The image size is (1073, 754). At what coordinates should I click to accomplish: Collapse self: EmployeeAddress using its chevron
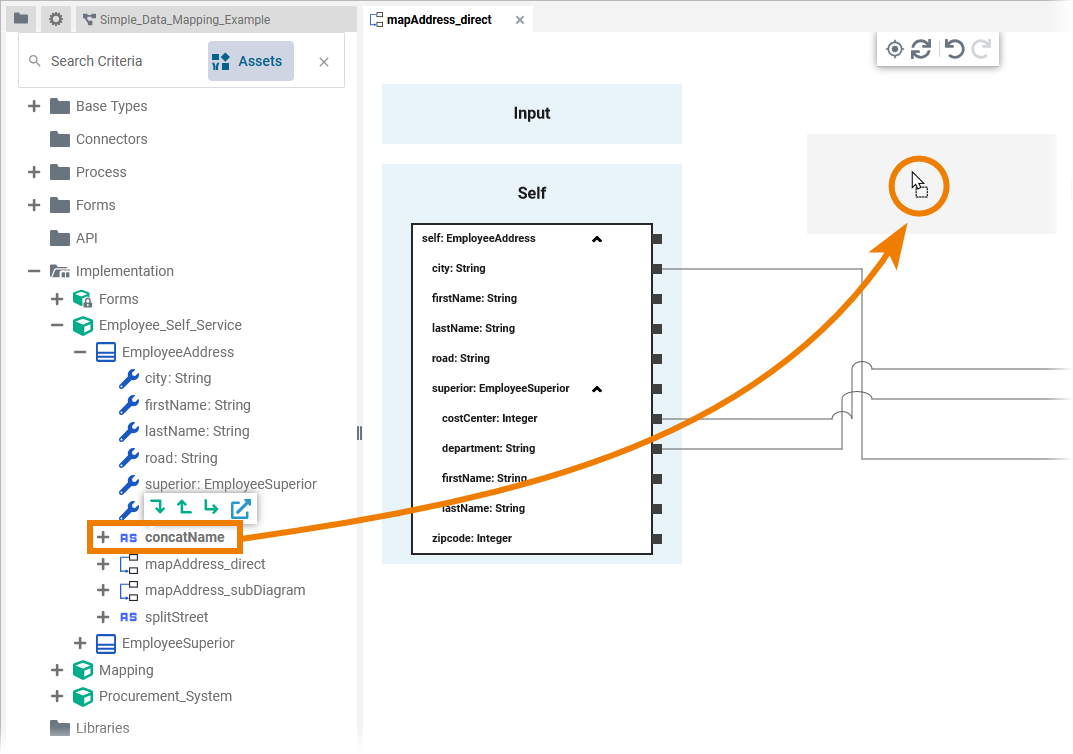click(597, 239)
